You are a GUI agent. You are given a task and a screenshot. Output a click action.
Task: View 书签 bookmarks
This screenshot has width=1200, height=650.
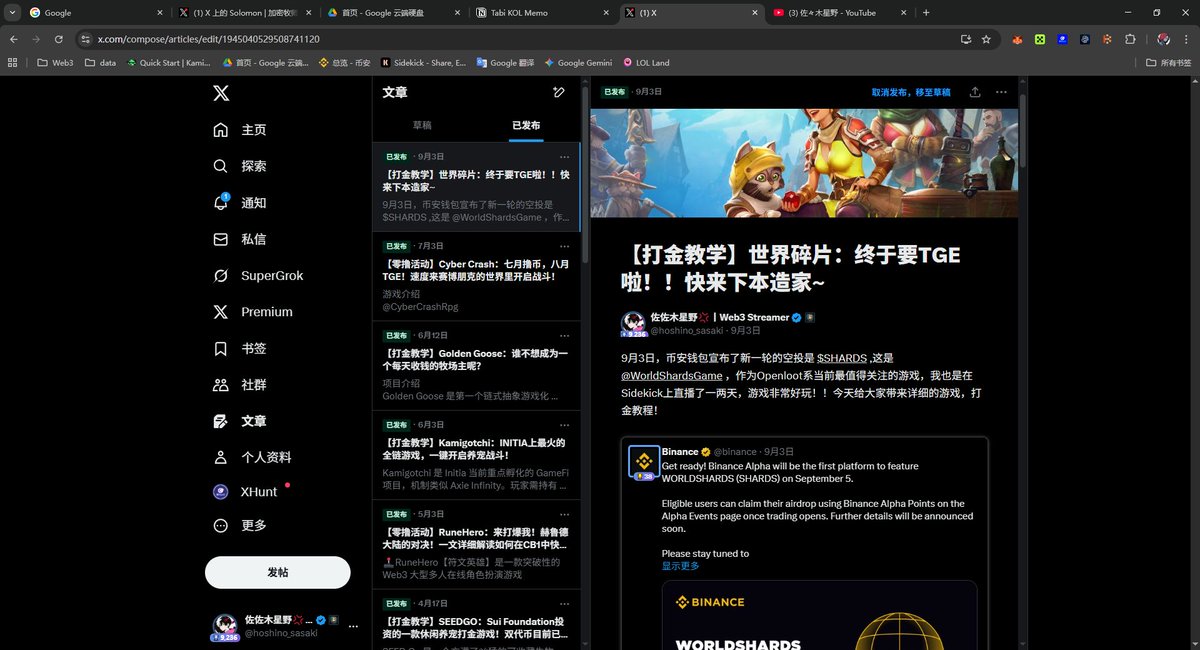(x=240, y=349)
